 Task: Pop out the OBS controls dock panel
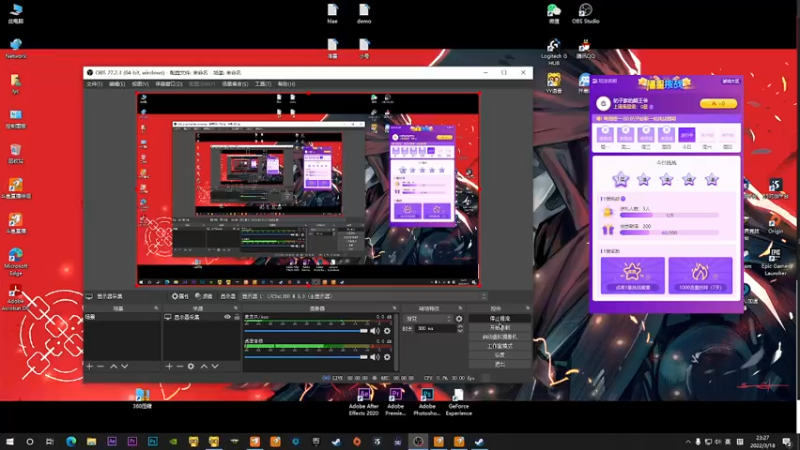[x=528, y=308]
